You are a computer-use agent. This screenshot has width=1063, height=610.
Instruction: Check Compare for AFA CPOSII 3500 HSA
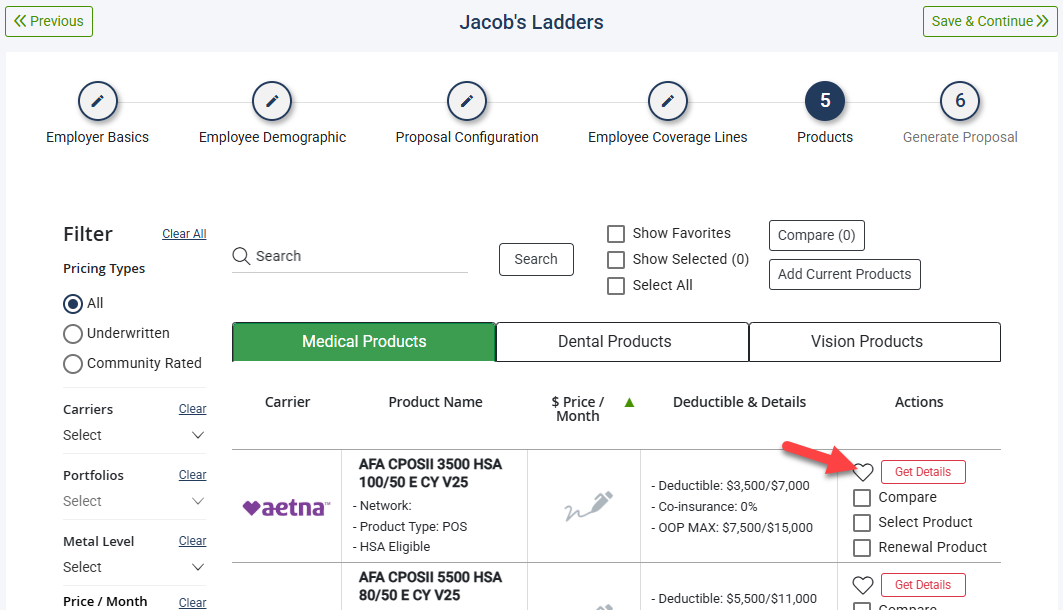[x=862, y=497]
